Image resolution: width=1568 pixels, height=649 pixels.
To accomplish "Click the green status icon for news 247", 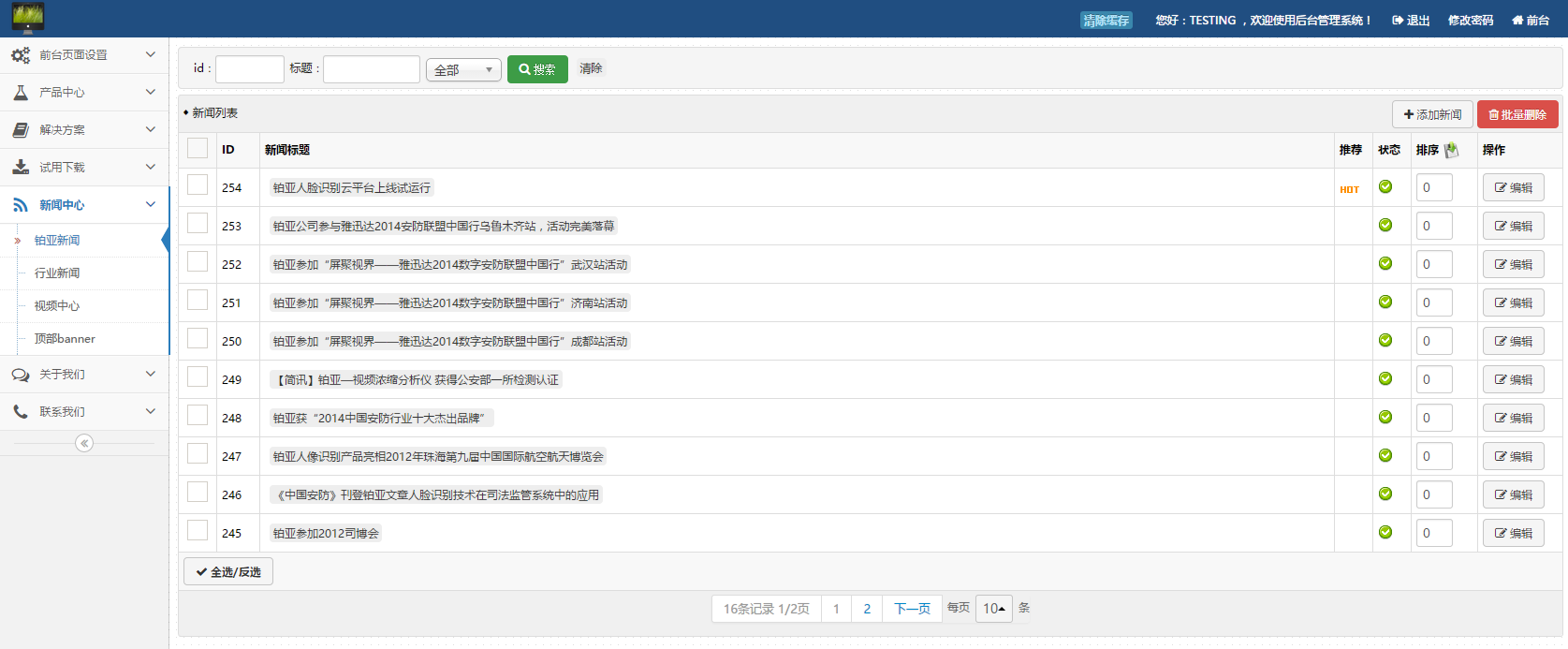I will point(1385,455).
